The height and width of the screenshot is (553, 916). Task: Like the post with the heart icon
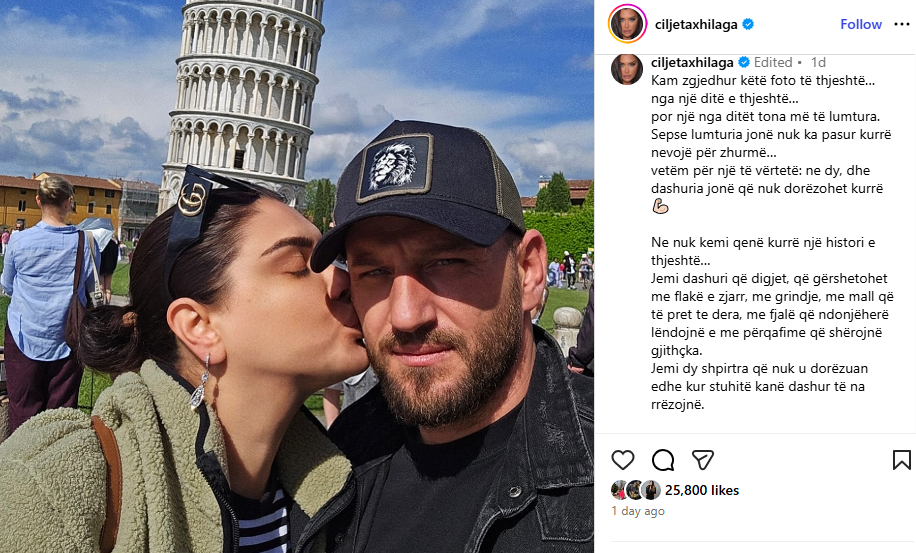pos(623,460)
